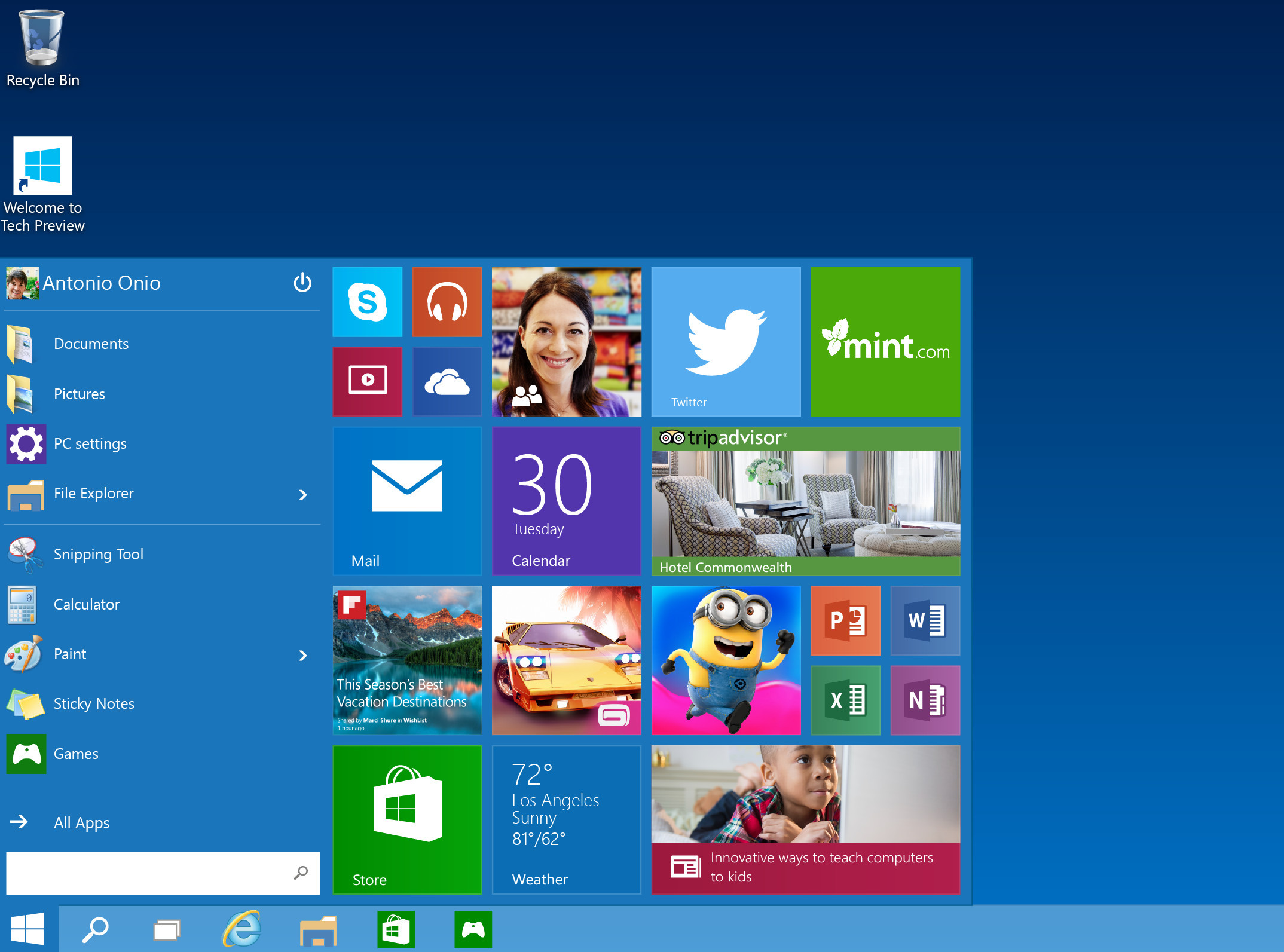Open the tripadvisor Hotel Commonwealth tile
This screenshot has width=1284, height=952.
coord(805,501)
